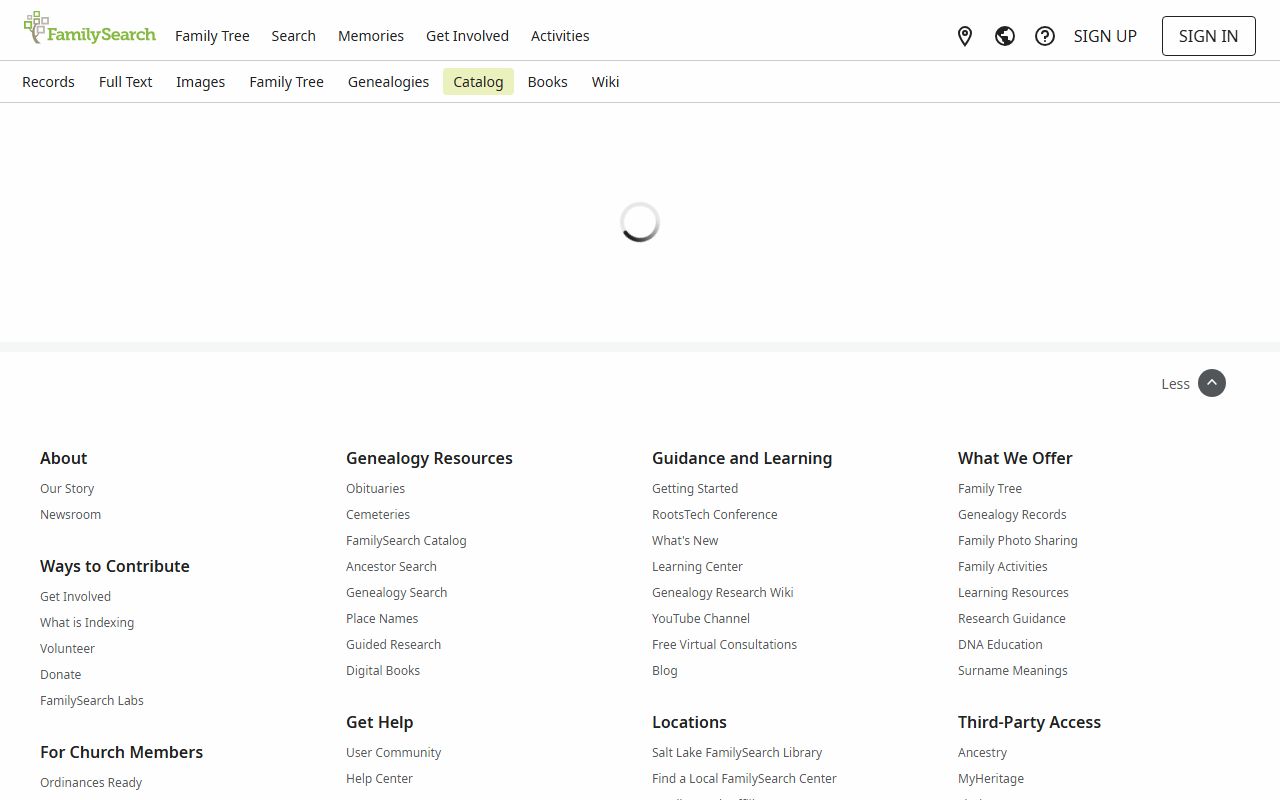Open the Activities menu
The image size is (1280, 800).
(x=560, y=36)
